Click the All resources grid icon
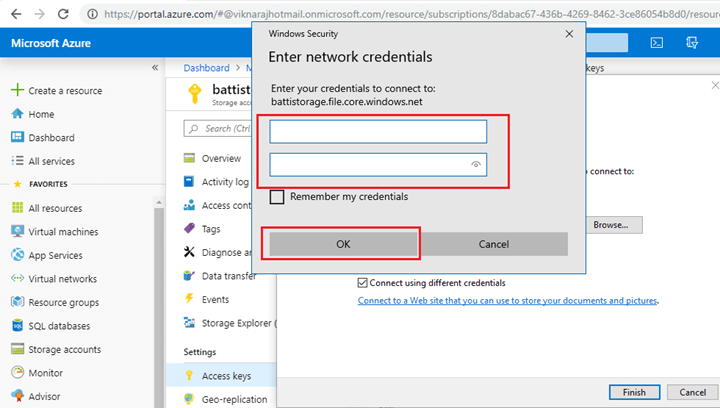 coord(17,207)
